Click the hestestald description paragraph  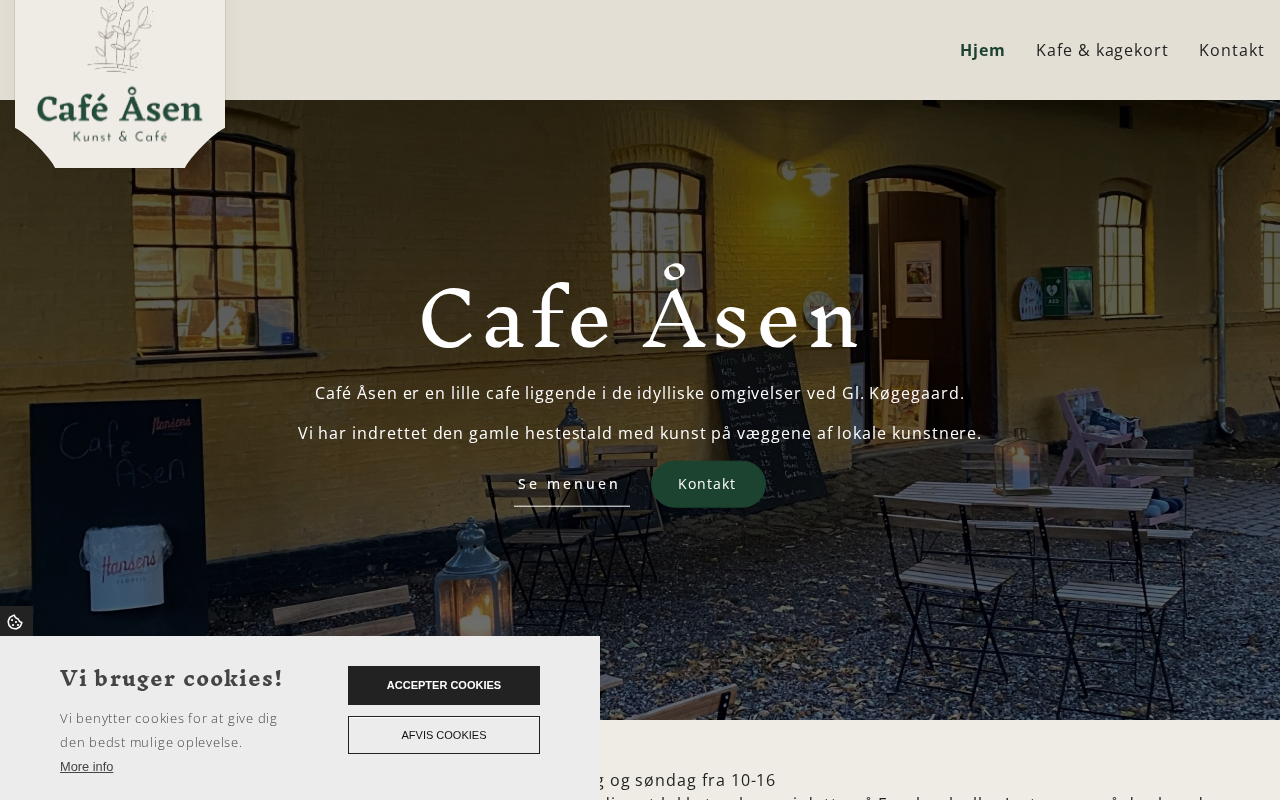click(640, 433)
